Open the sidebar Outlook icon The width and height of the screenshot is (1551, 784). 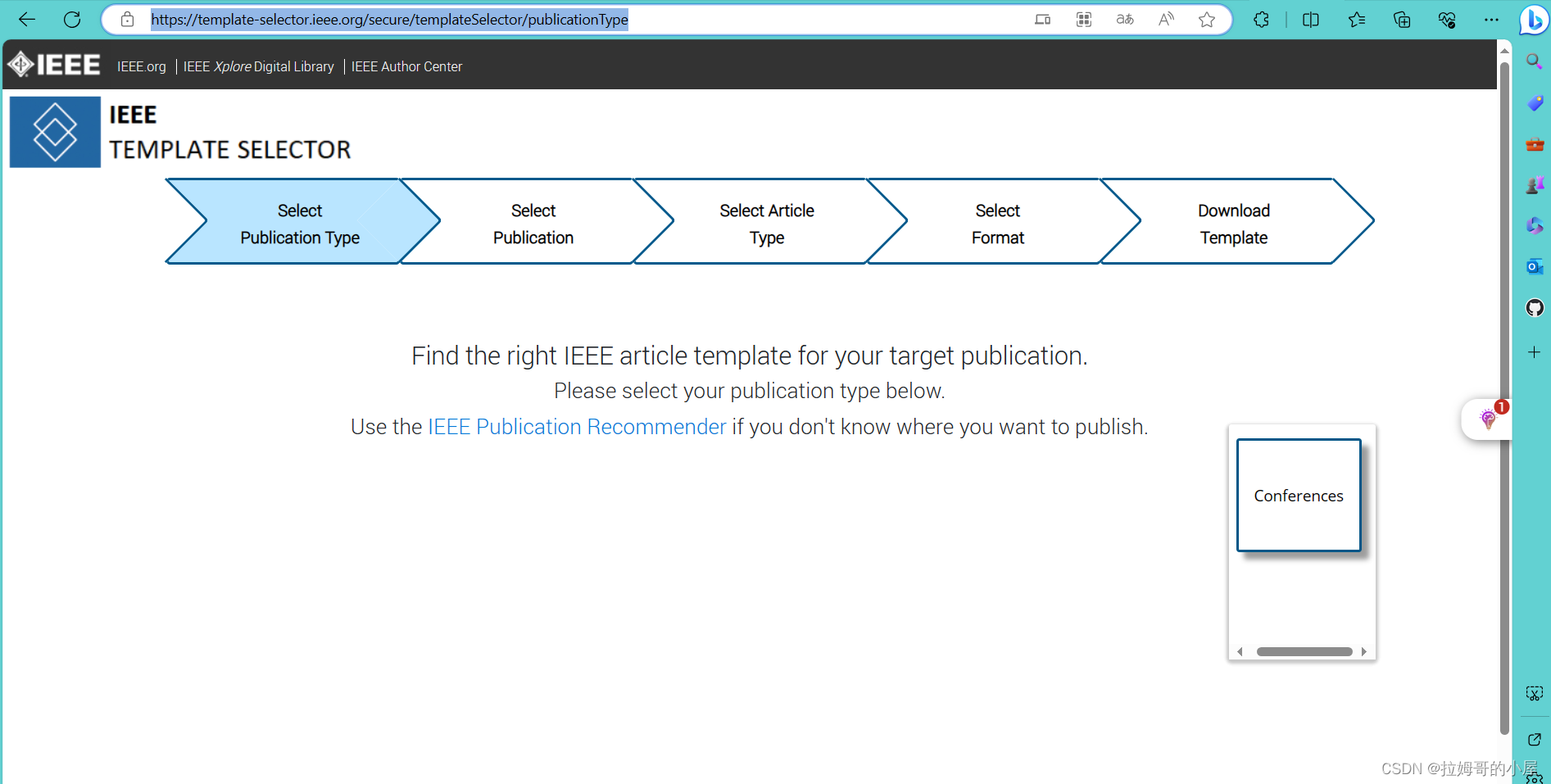pos(1535,266)
